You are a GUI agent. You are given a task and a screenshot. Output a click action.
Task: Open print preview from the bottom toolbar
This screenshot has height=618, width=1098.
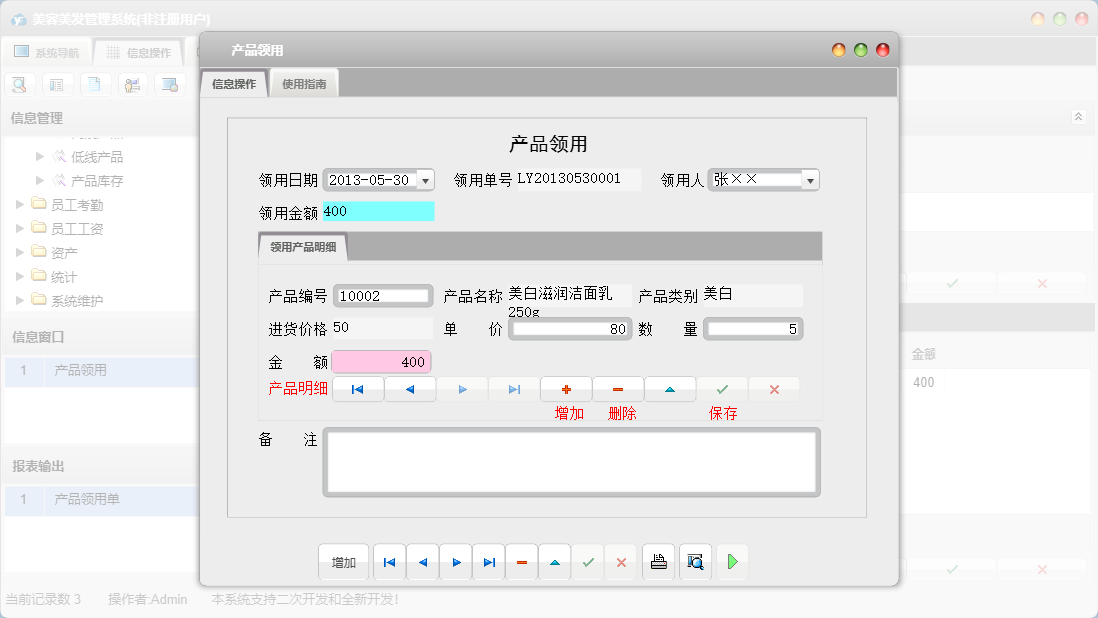coord(695,561)
